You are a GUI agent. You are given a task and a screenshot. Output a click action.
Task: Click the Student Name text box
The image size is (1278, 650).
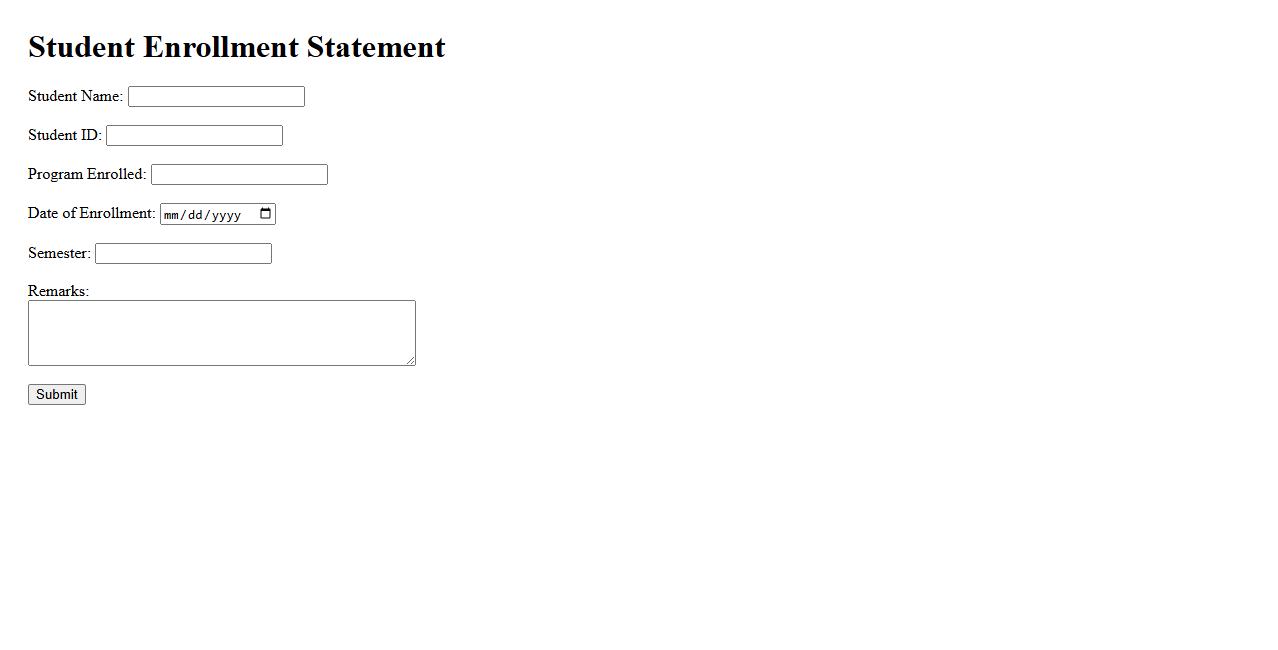(216, 97)
